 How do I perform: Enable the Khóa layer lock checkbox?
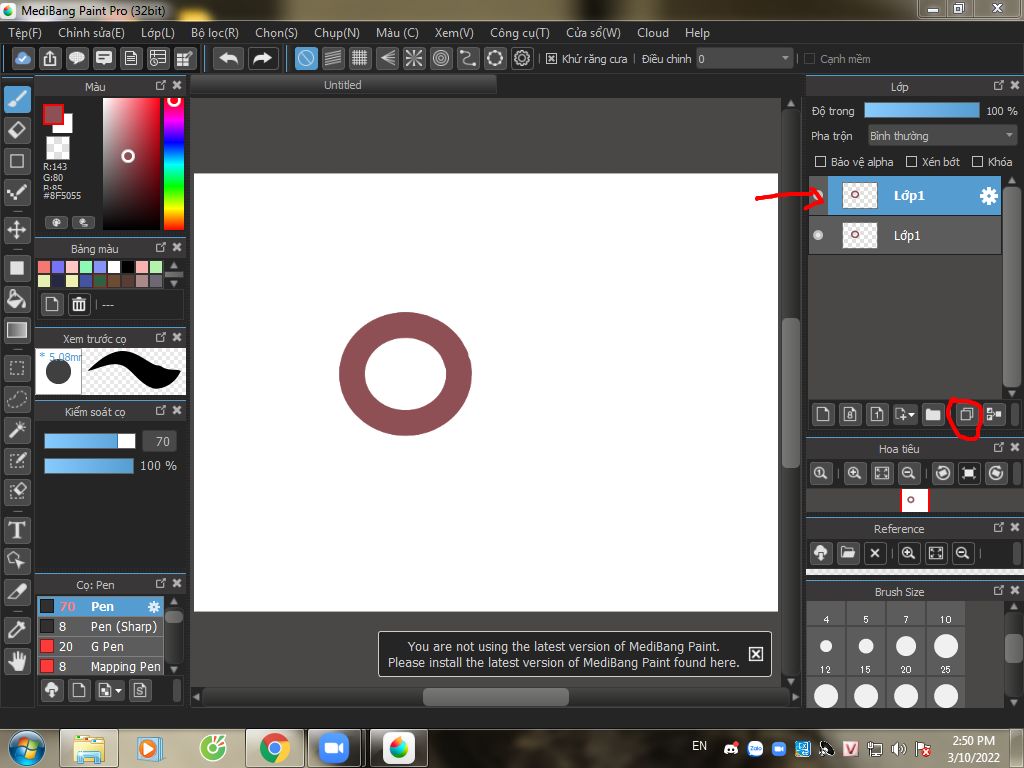977,161
